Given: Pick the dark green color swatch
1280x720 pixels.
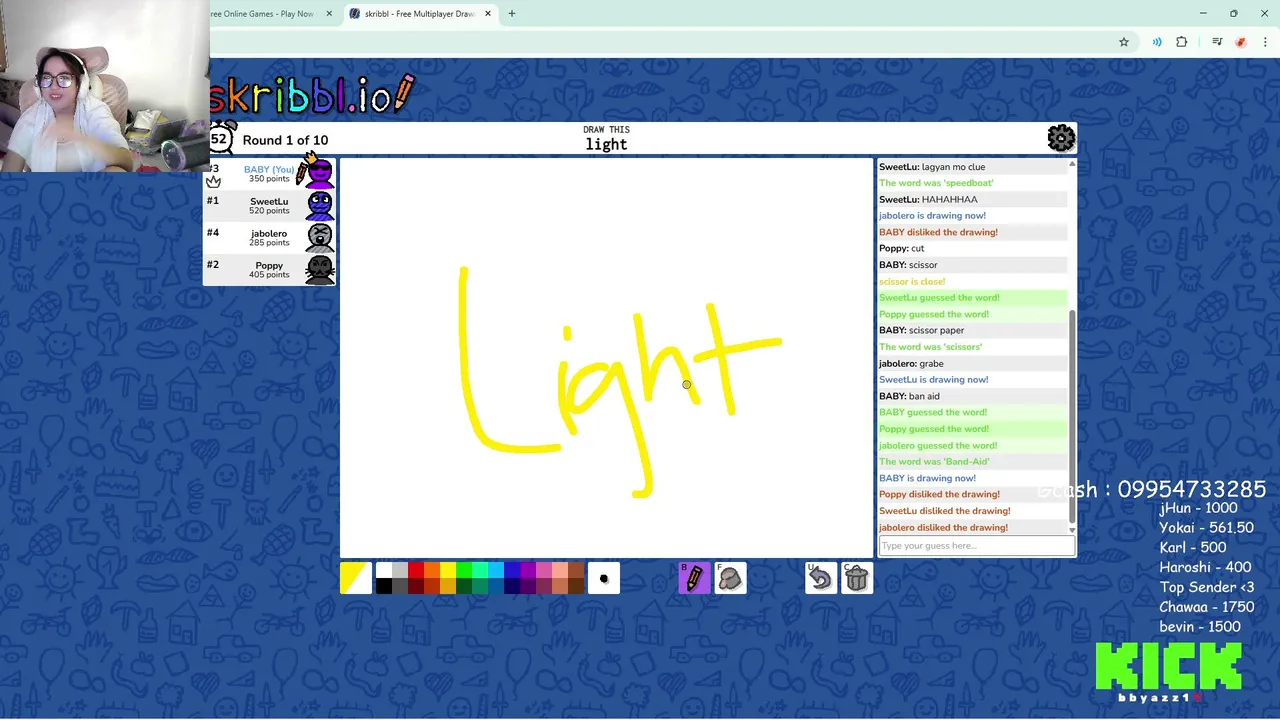Looking at the screenshot, I should 464,586.
